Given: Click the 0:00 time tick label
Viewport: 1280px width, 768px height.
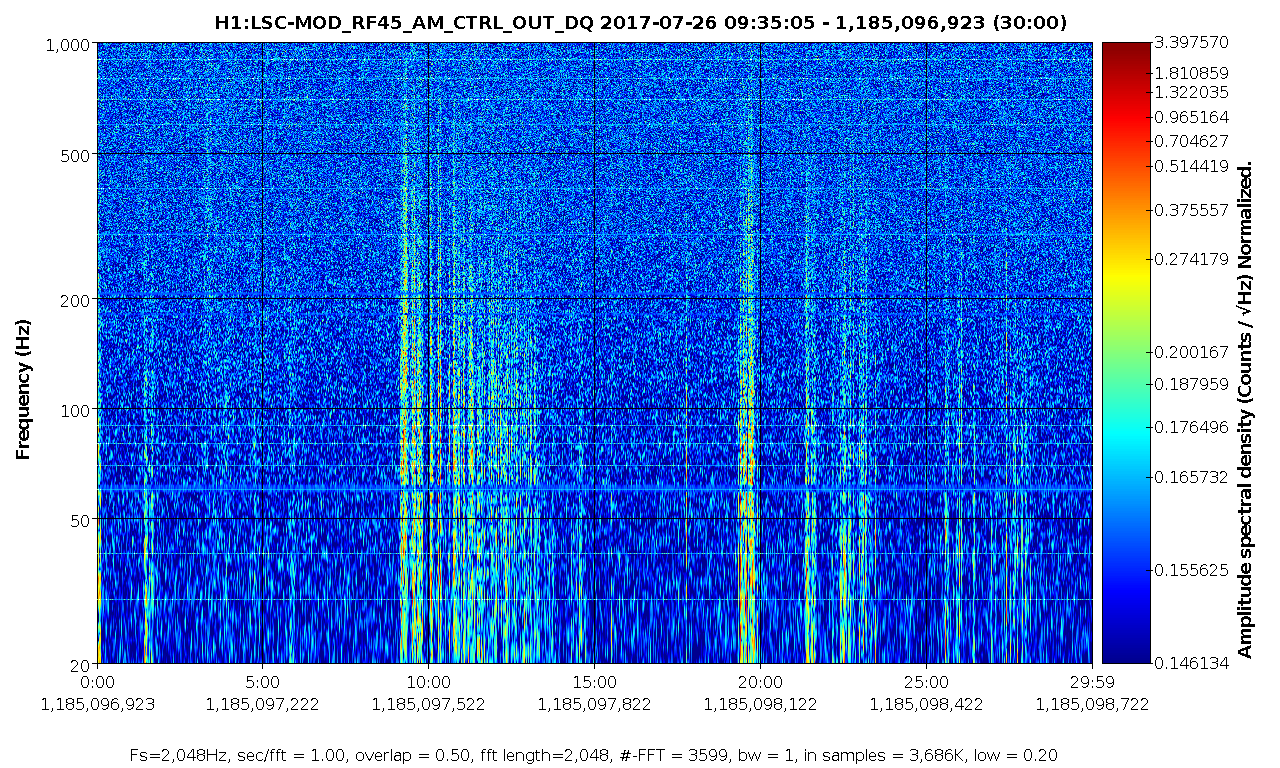Looking at the screenshot, I should point(97,684).
